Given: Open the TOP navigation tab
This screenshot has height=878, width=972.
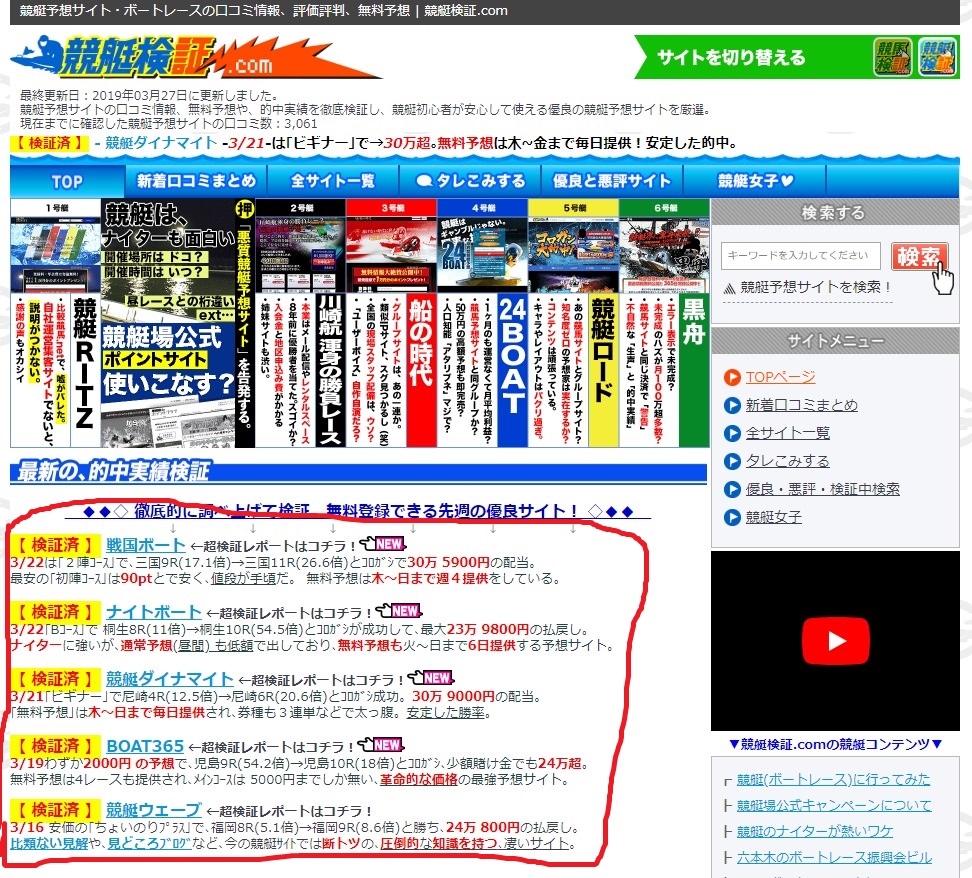Looking at the screenshot, I should pyautogui.click(x=68, y=182).
